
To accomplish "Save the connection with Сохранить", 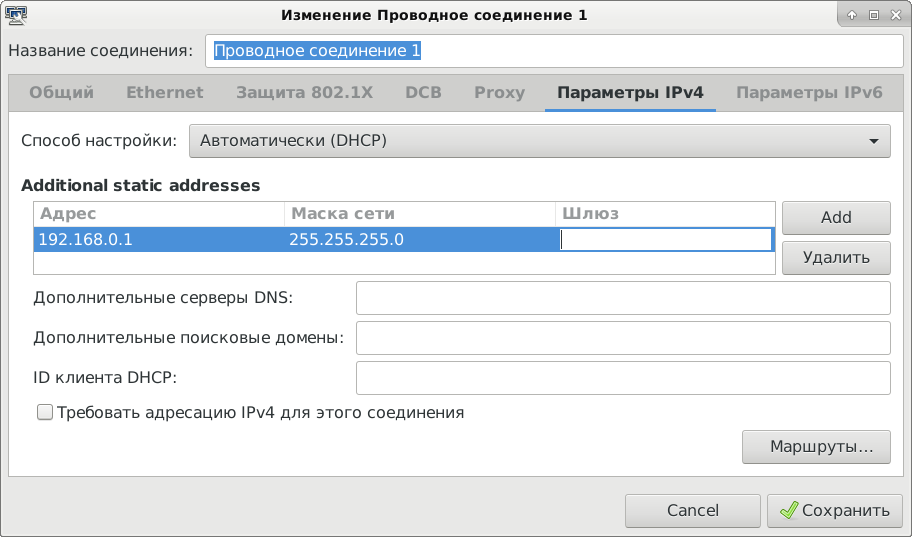I will (835, 510).
